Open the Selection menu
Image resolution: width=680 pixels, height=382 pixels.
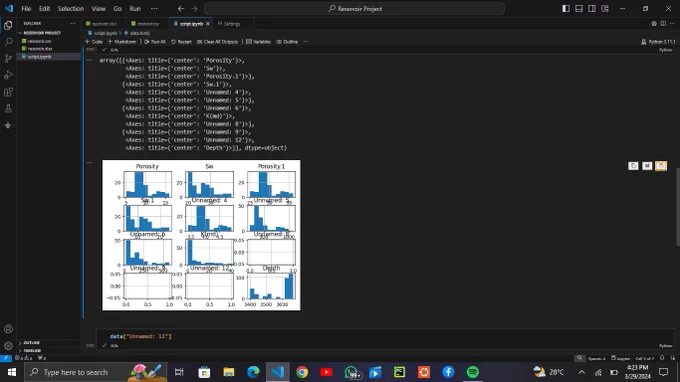(71, 9)
